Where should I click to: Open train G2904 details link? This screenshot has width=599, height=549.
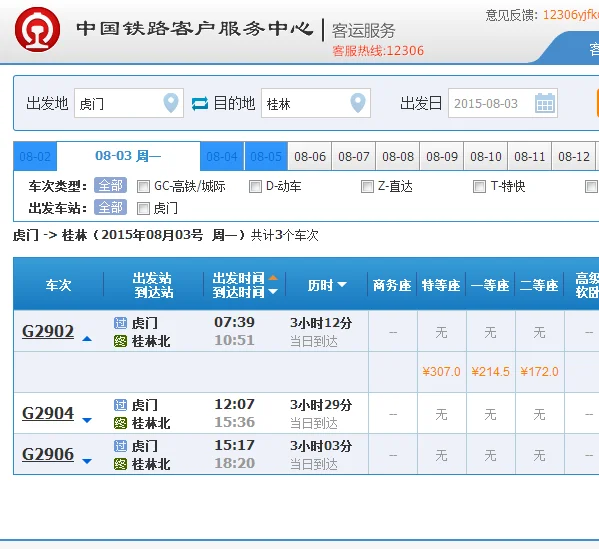click(x=48, y=413)
